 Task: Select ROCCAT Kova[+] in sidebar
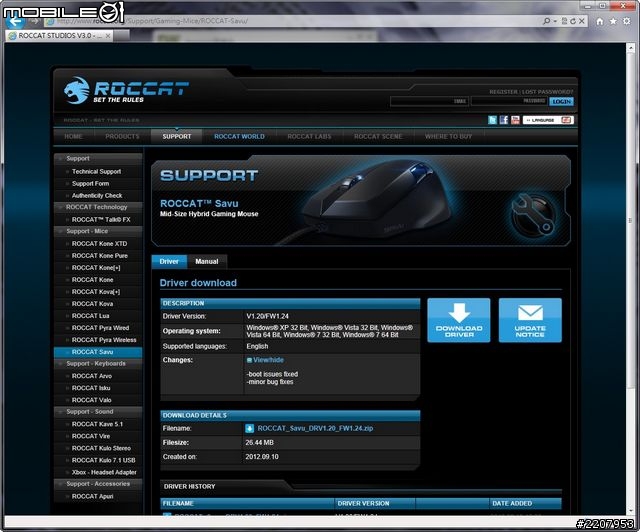click(x=96, y=292)
